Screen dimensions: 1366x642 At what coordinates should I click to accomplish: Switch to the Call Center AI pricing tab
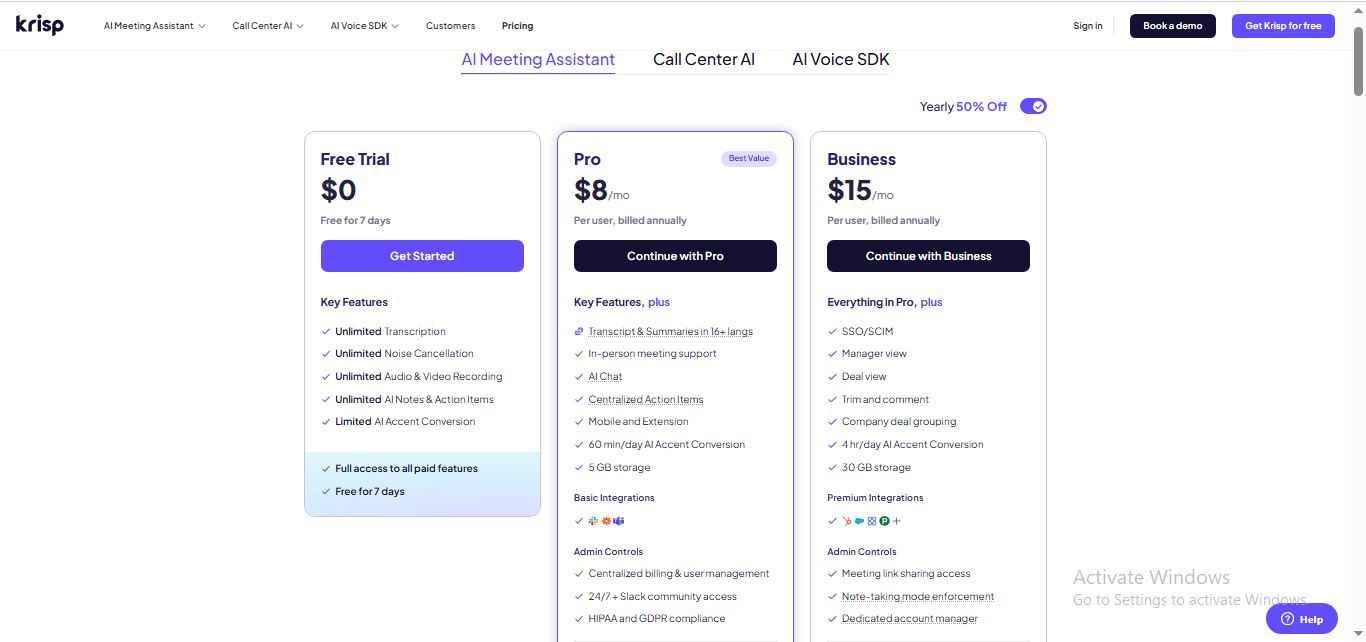703,60
